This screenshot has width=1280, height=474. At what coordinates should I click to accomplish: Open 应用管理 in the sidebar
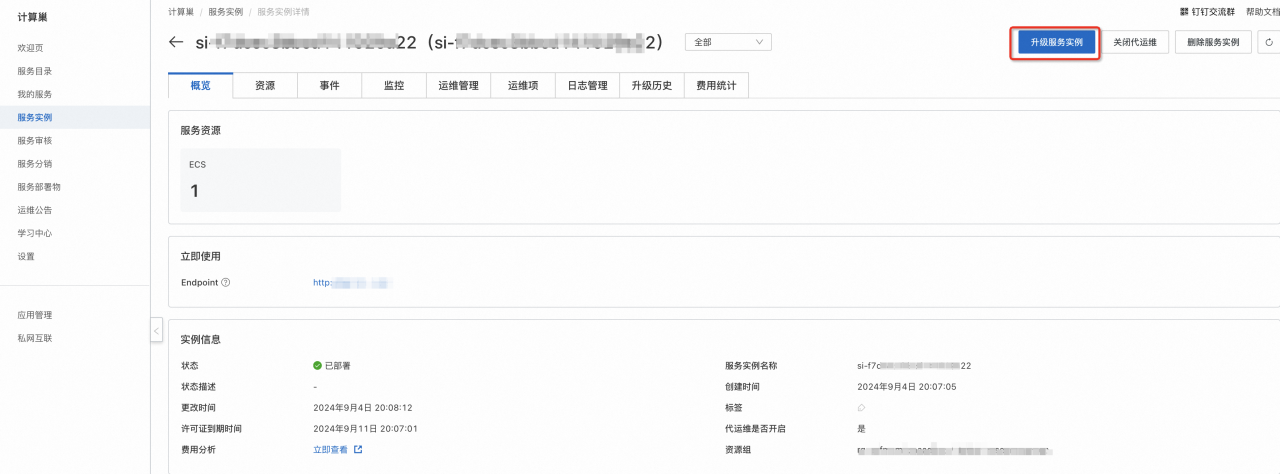pos(35,315)
